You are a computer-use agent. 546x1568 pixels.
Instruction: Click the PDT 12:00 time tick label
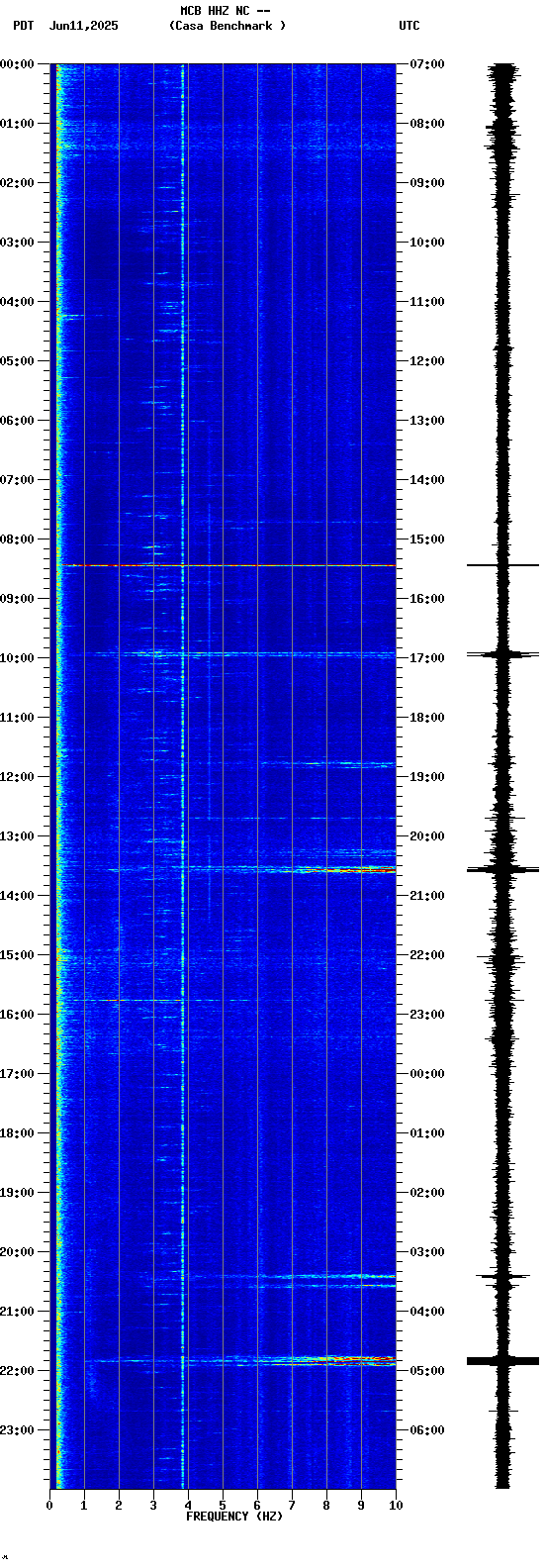tap(18, 777)
